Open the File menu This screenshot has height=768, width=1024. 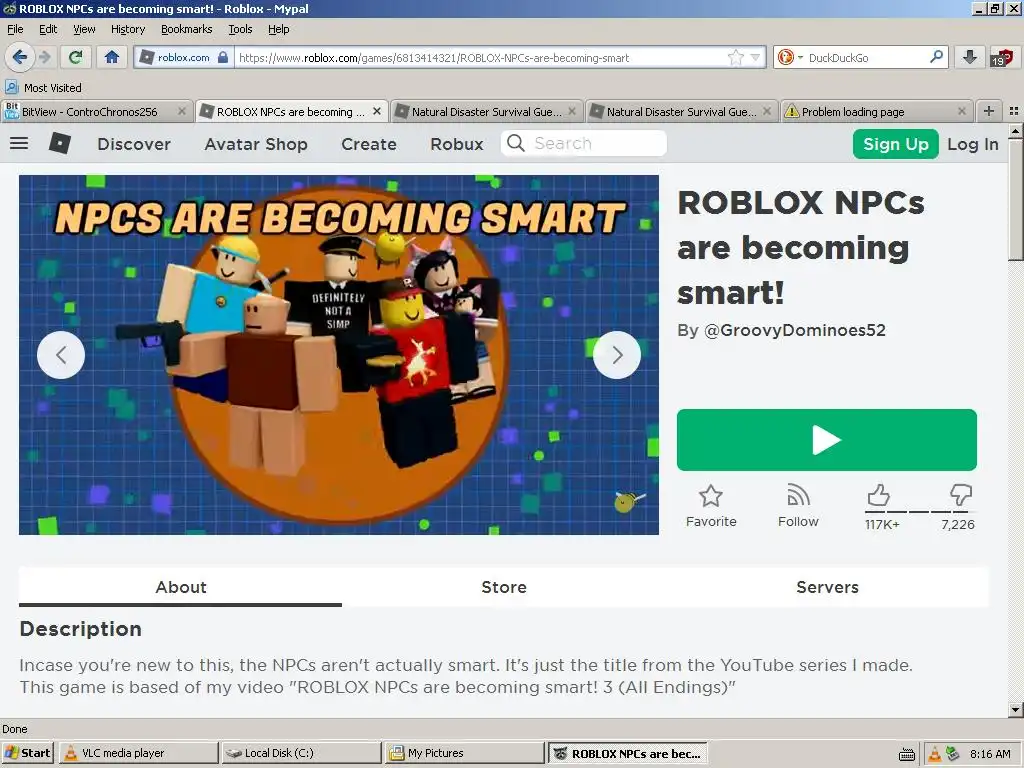pyautogui.click(x=15, y=29)
